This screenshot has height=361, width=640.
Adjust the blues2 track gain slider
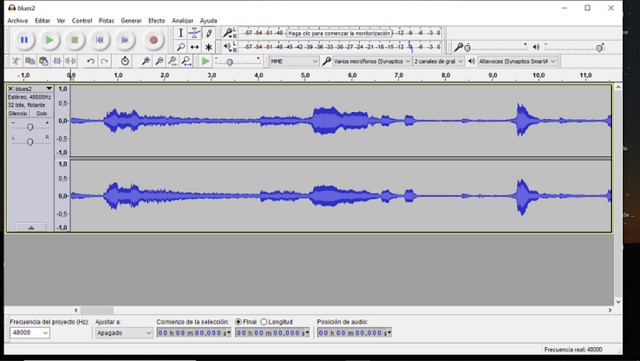(30, 127)
